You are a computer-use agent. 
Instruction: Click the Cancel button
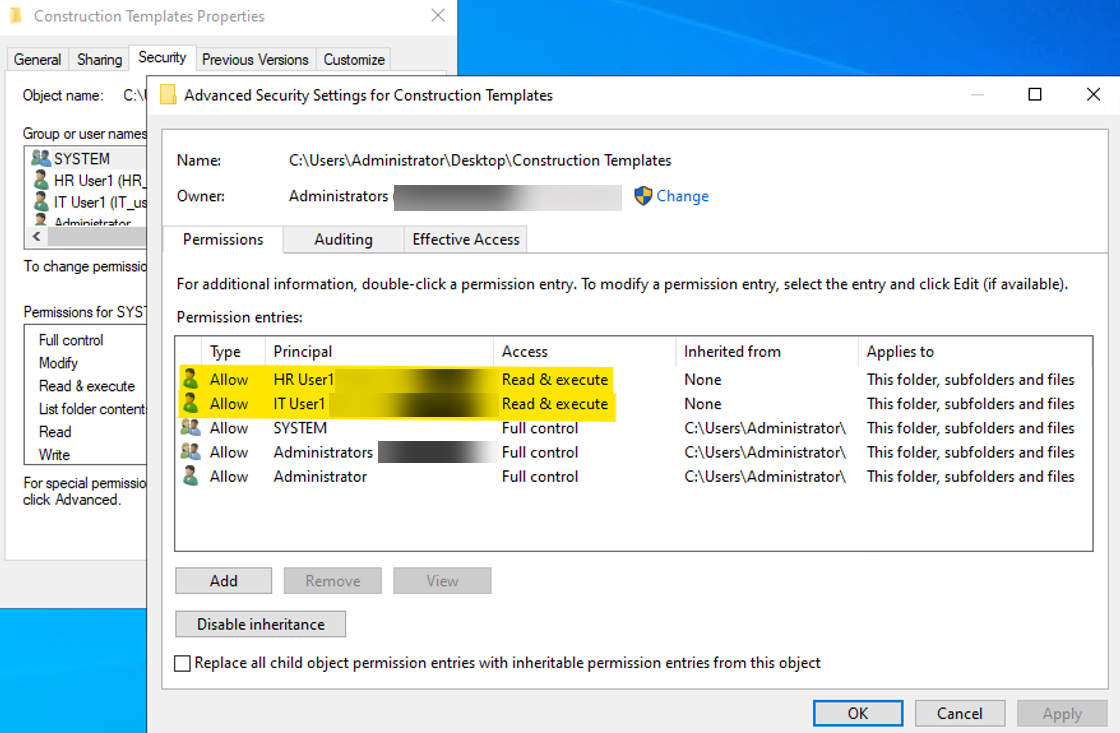pyautogui.click(x=959, y=713)
